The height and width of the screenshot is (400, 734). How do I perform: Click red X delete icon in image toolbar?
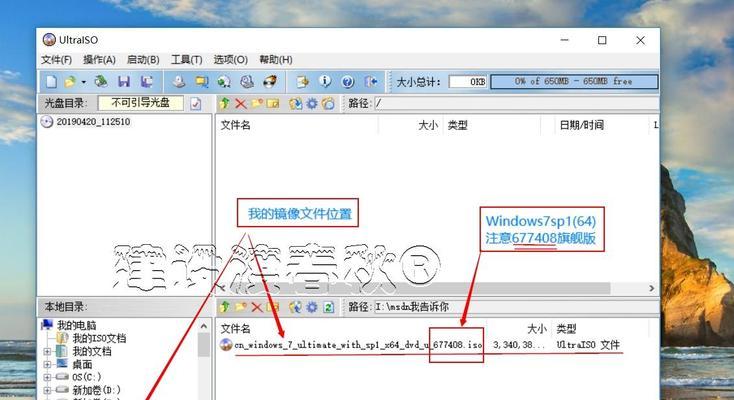click(241, 104)
